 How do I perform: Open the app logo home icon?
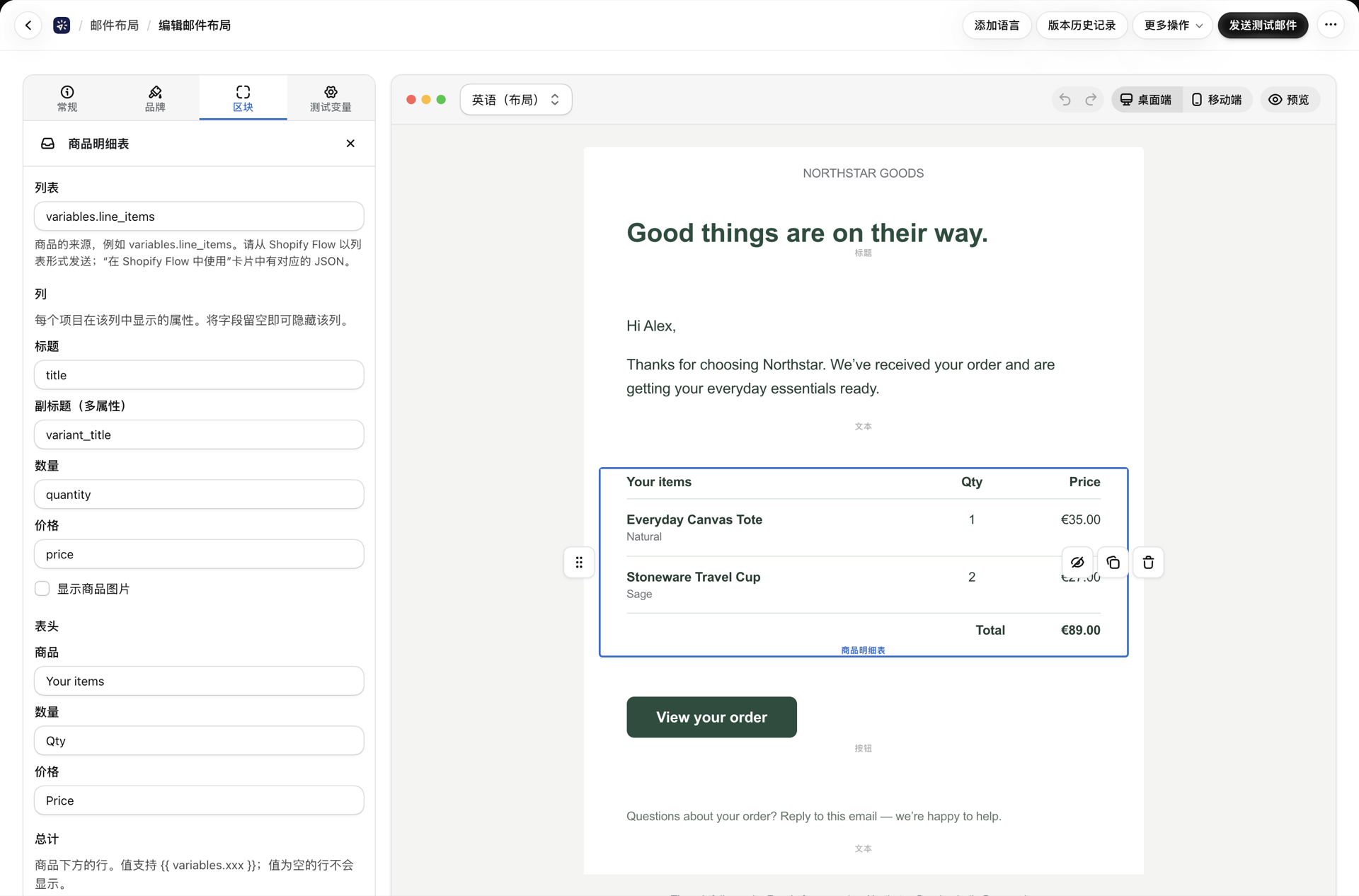pyautogui.click(x=62, y=25)
